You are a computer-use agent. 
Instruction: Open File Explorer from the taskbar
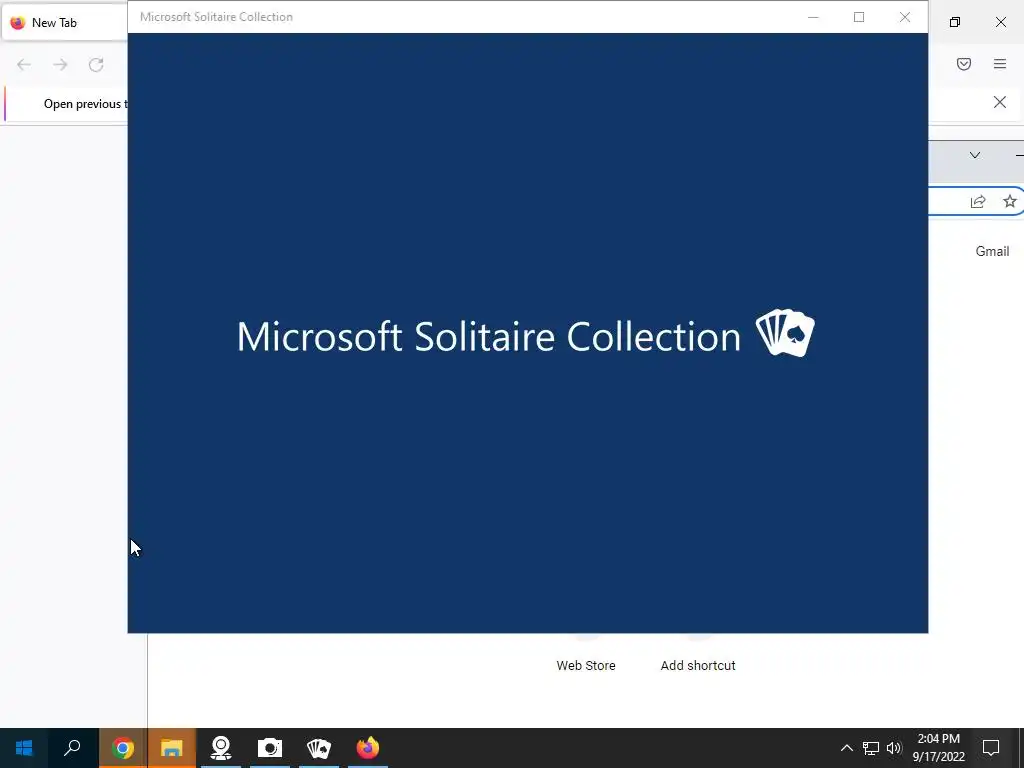pyautogui.click(x=172, y=748)
